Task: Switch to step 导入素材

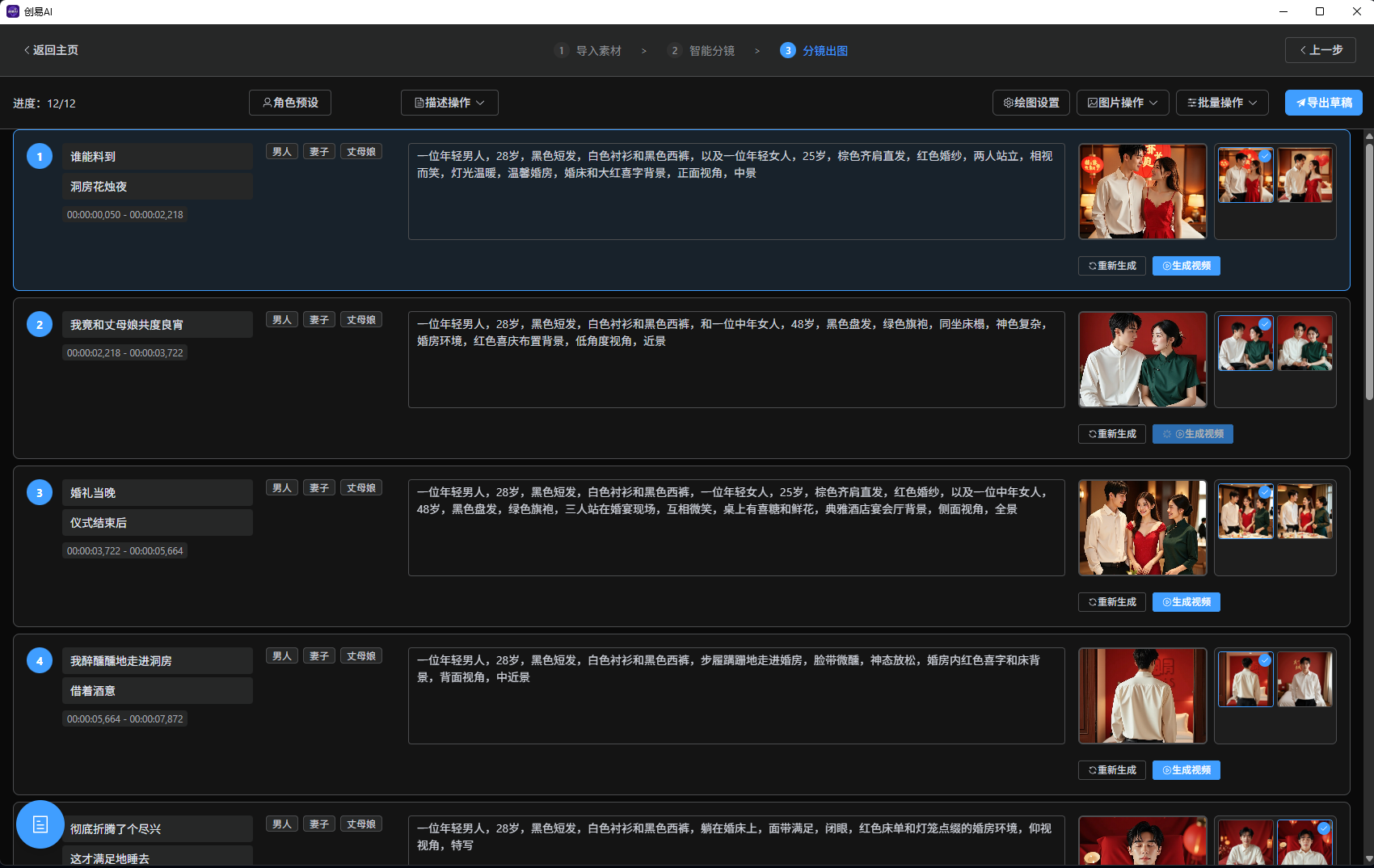Action: click(x=598, y=51)
